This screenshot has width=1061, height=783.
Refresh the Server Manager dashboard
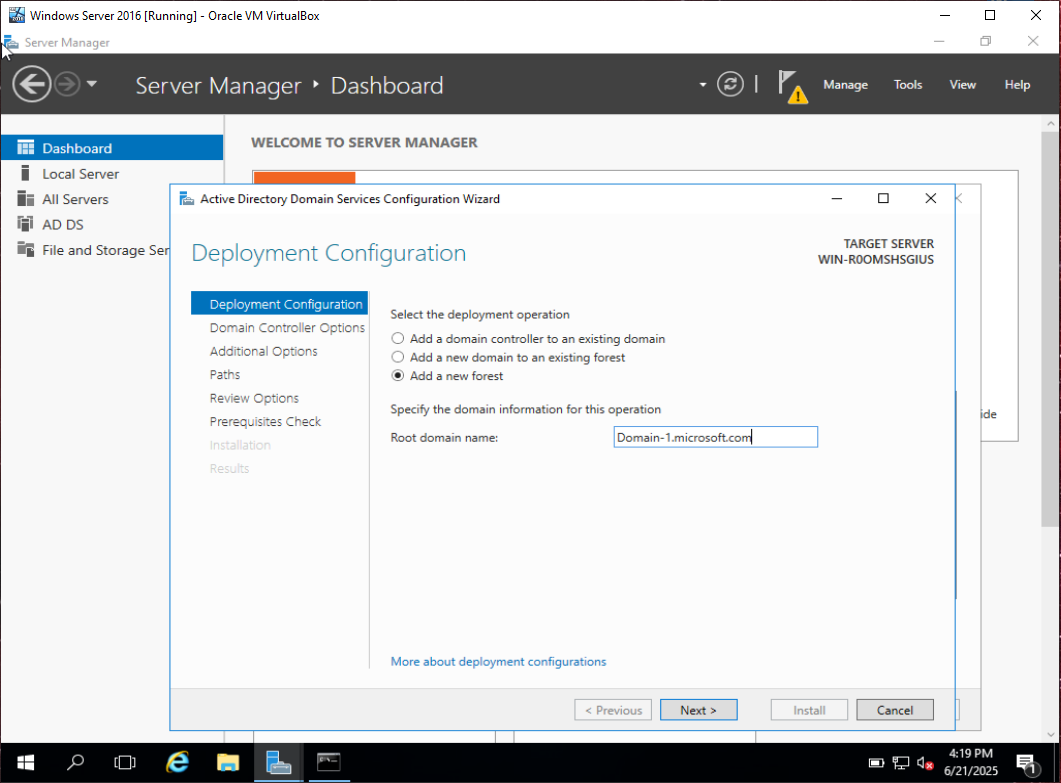click(730, 85)
